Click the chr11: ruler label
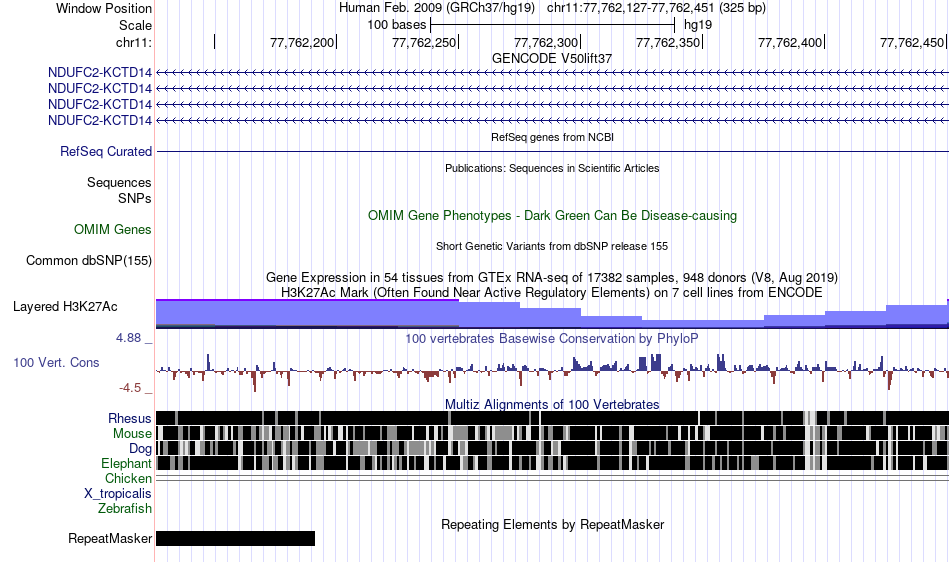 133,42
